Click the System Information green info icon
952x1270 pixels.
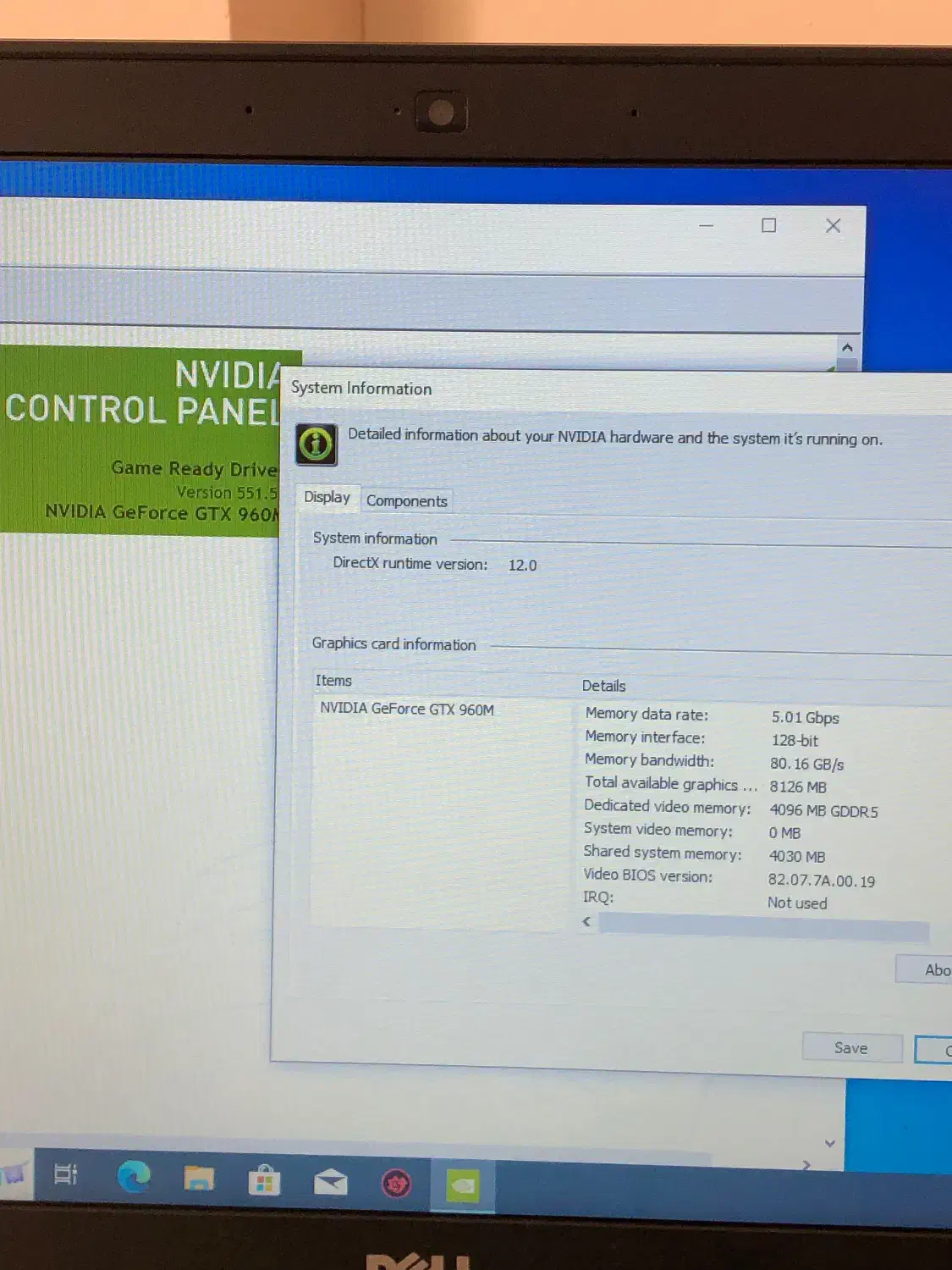pos(316,444)
